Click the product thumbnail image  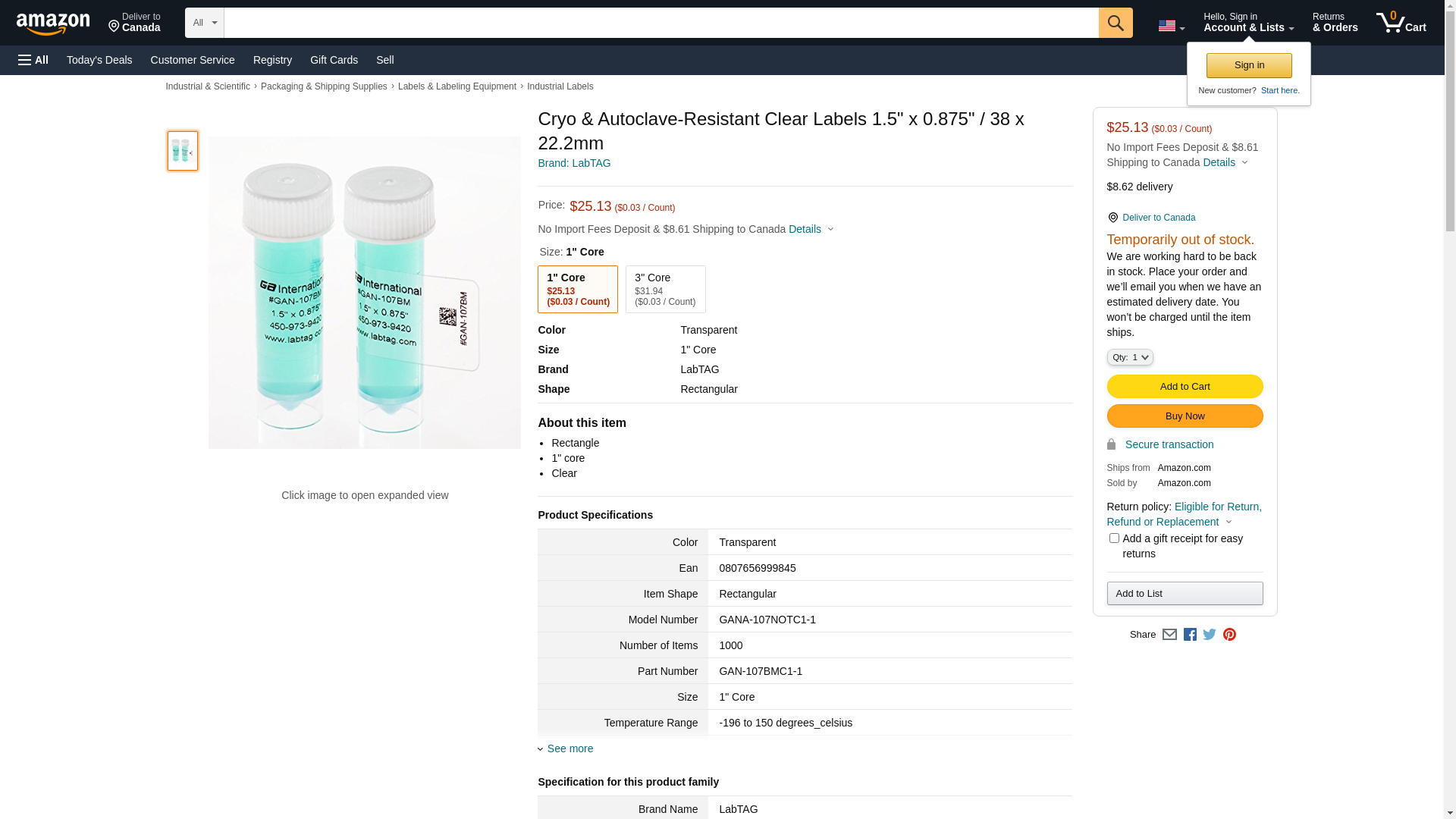tap(183, 151)
